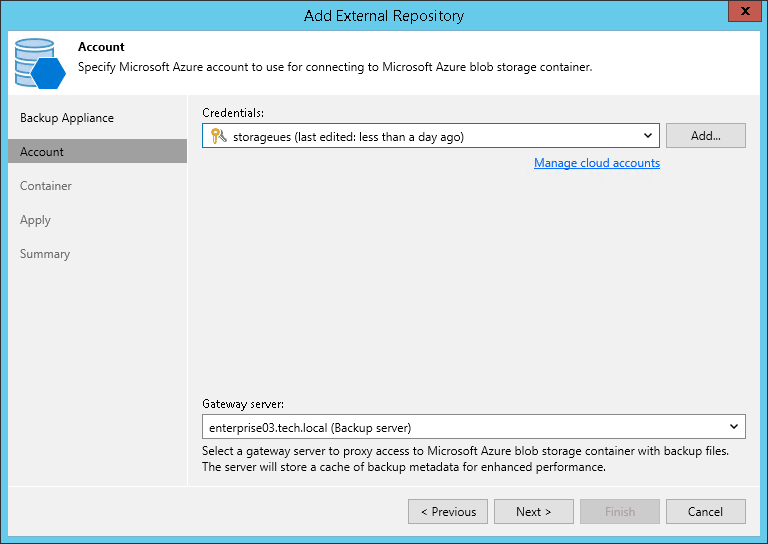Click the Add External Repository title bar
Screen dimensions: 768x544
tap(384, 16)
